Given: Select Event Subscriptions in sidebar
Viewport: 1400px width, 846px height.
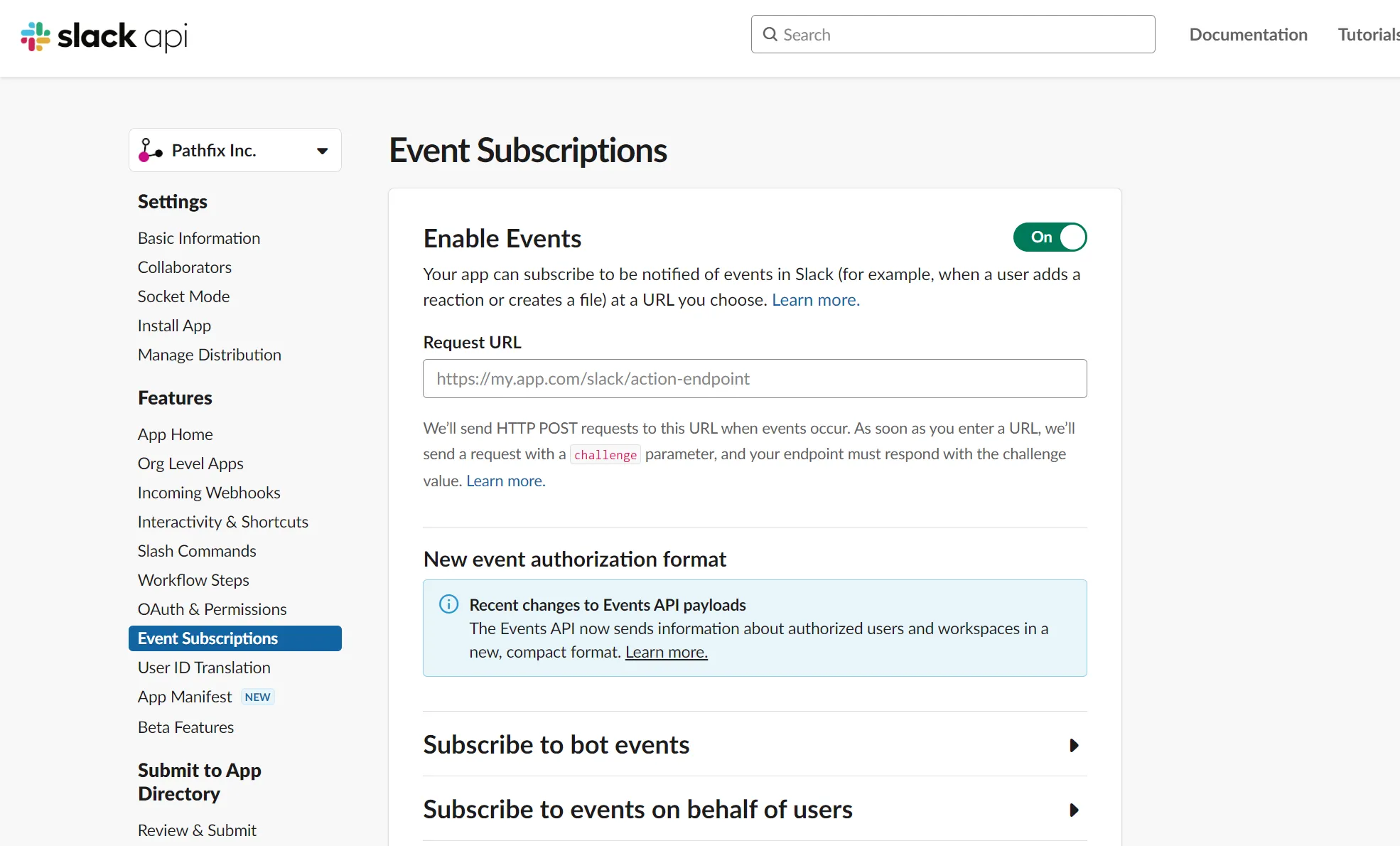Looking at the screenshot, I should coord(235,638).
